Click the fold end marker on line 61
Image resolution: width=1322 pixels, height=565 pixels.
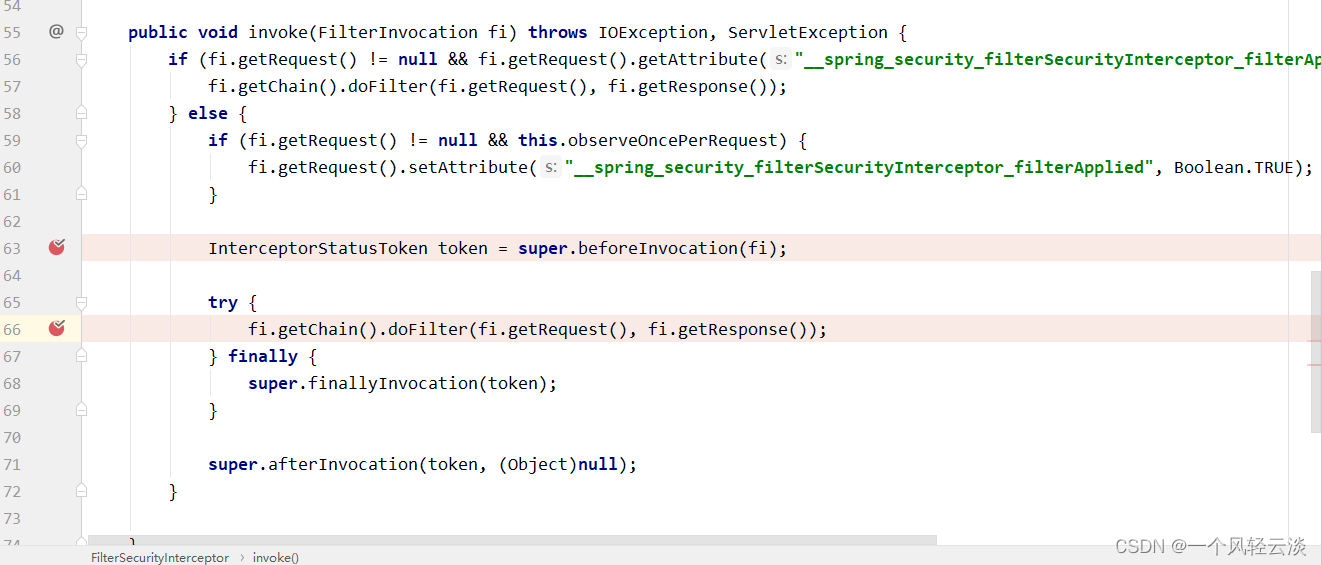pyautogui.click(x=82, y=195)
